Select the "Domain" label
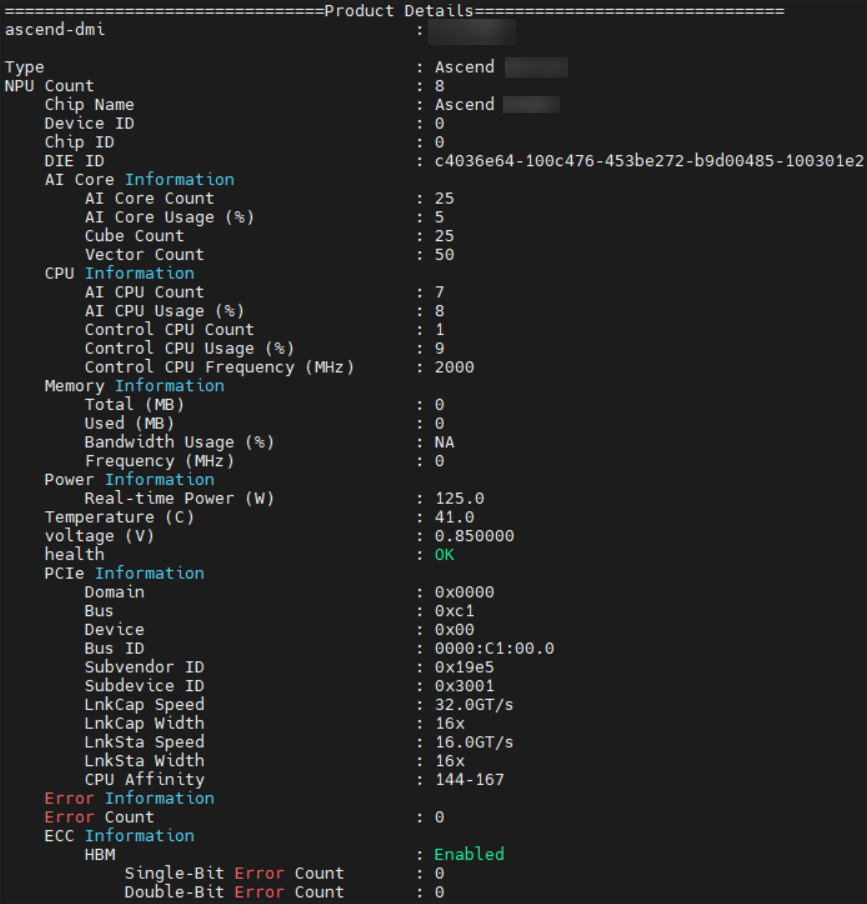The image size is (867, 904). 114,592
